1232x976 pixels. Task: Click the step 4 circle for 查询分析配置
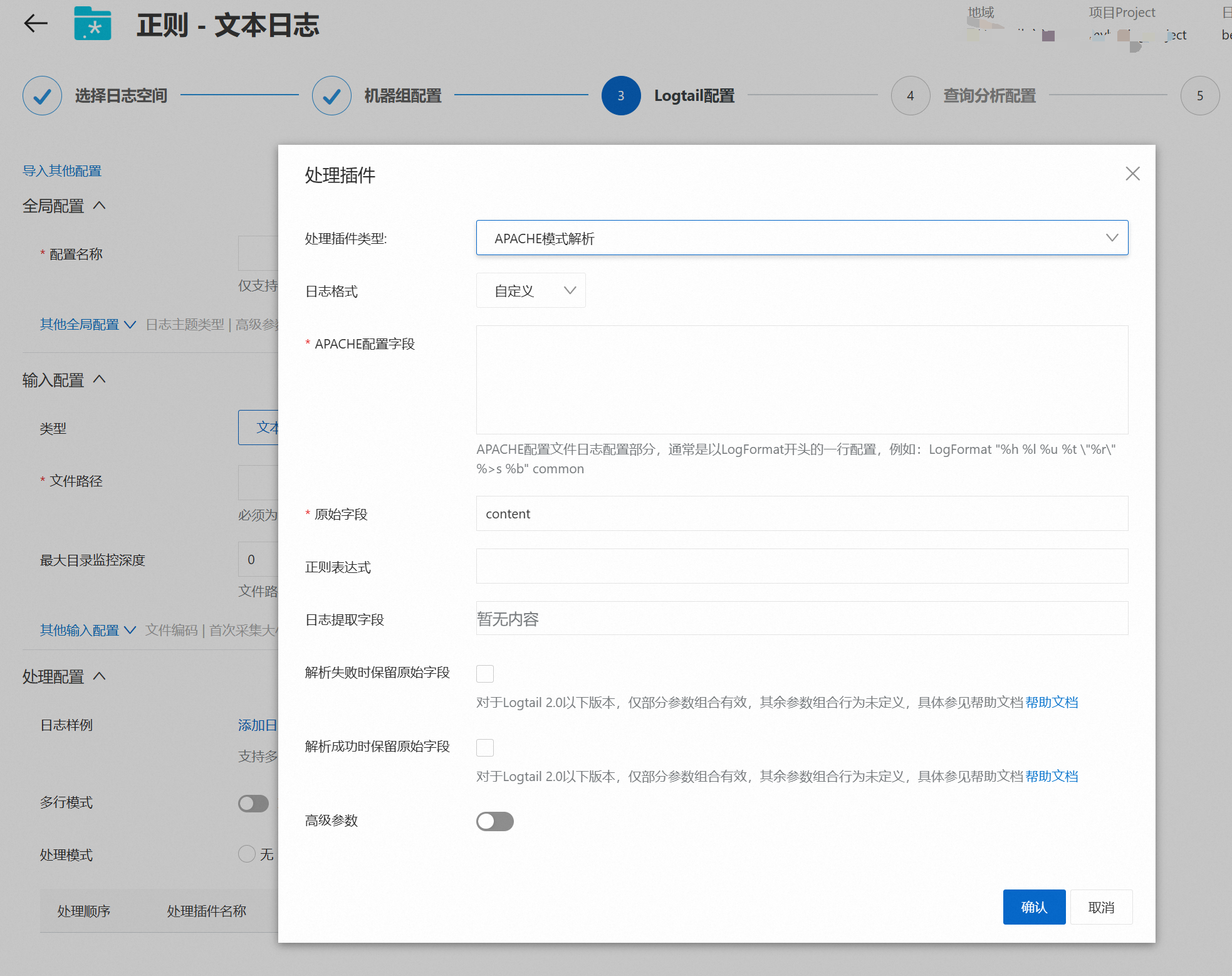(x=911, y=95)
